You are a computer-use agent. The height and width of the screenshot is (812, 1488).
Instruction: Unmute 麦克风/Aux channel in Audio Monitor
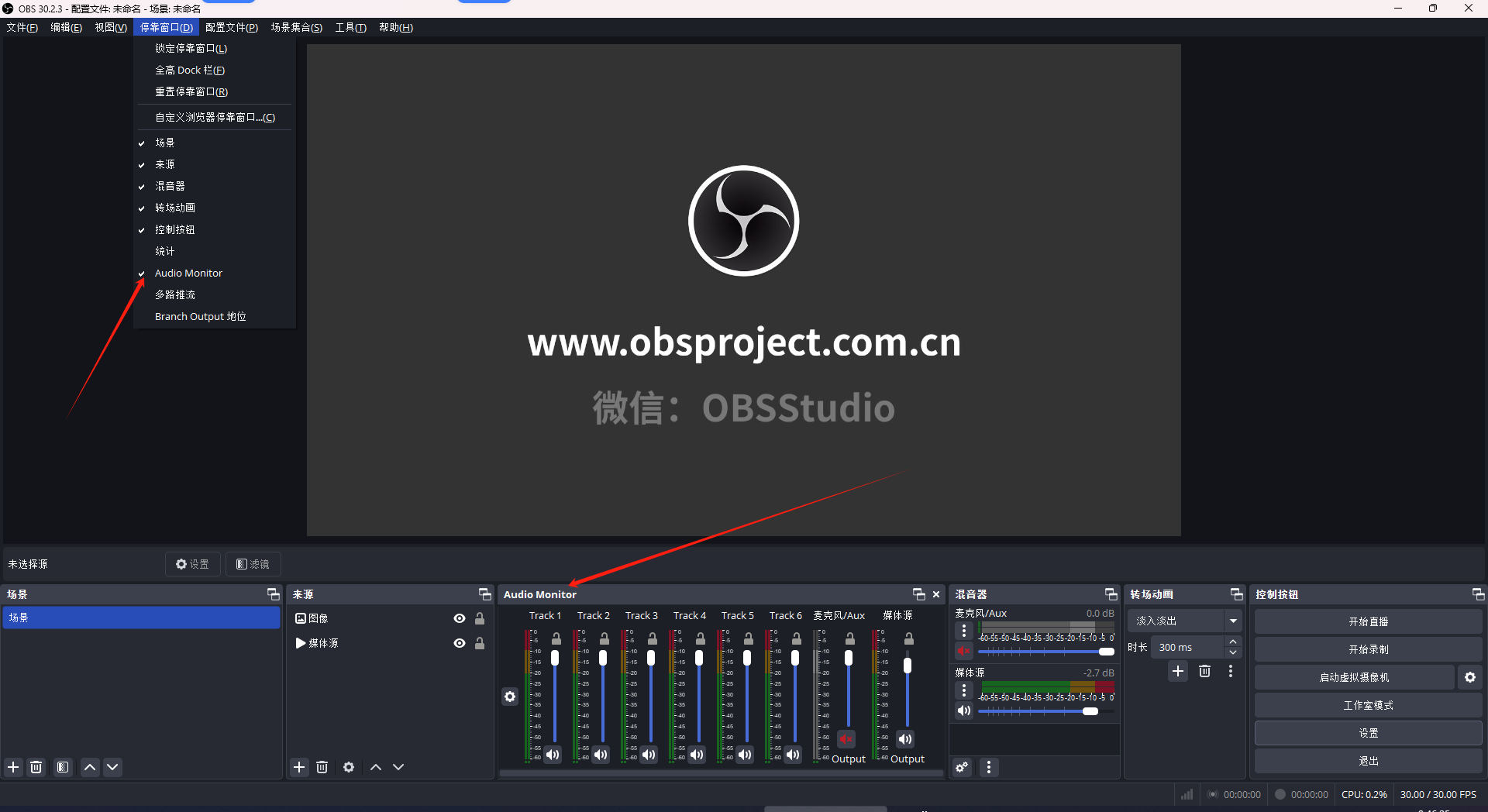(x=846, y=739)
